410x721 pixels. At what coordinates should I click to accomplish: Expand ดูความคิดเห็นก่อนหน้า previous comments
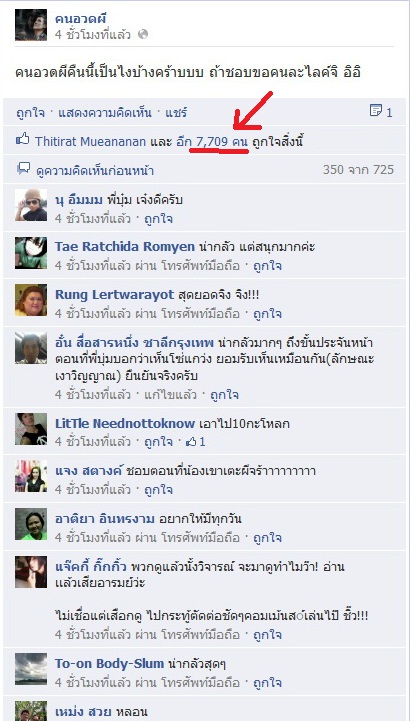coord(95,171)
